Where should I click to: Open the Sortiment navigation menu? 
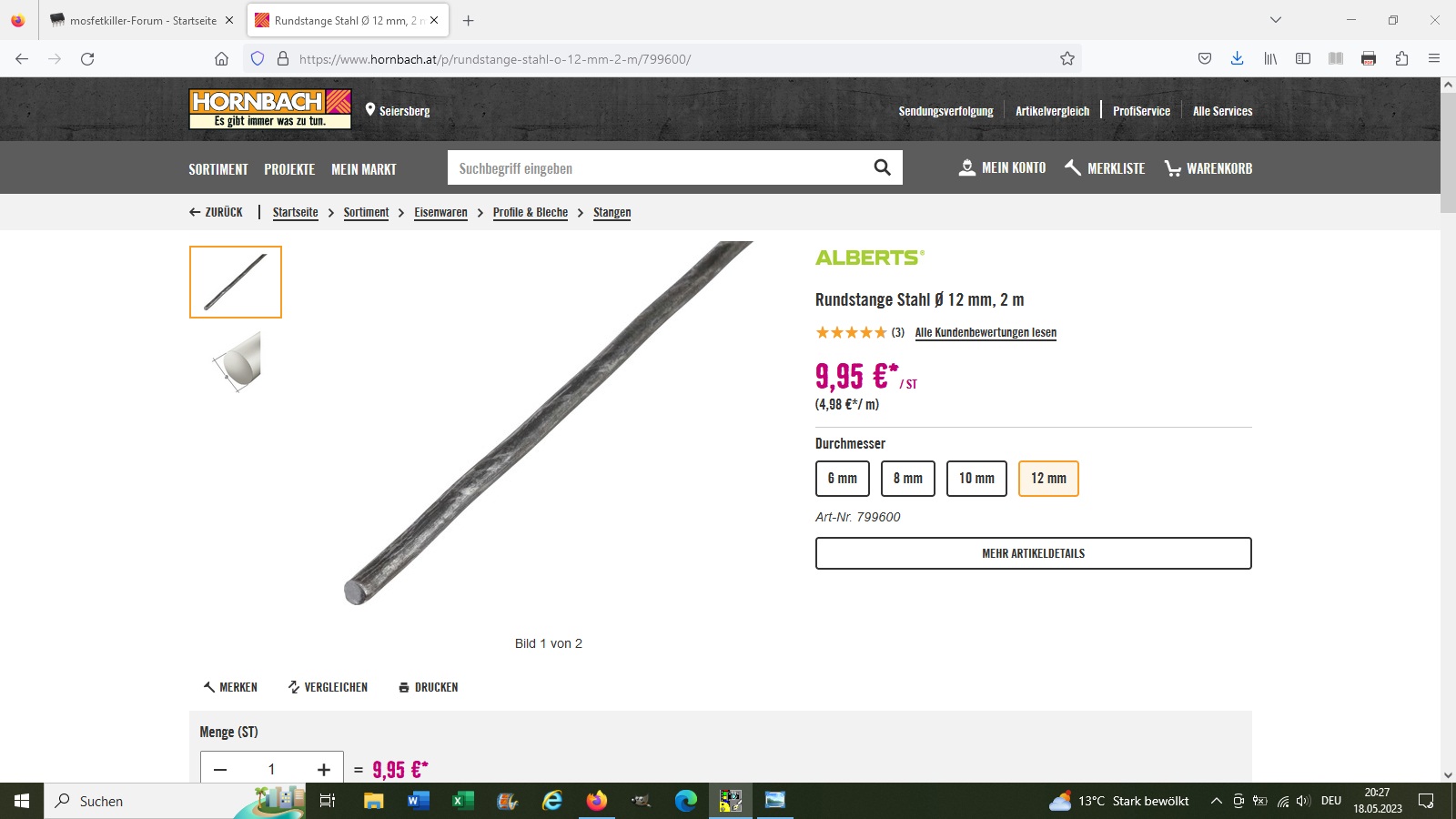(218, 169)
